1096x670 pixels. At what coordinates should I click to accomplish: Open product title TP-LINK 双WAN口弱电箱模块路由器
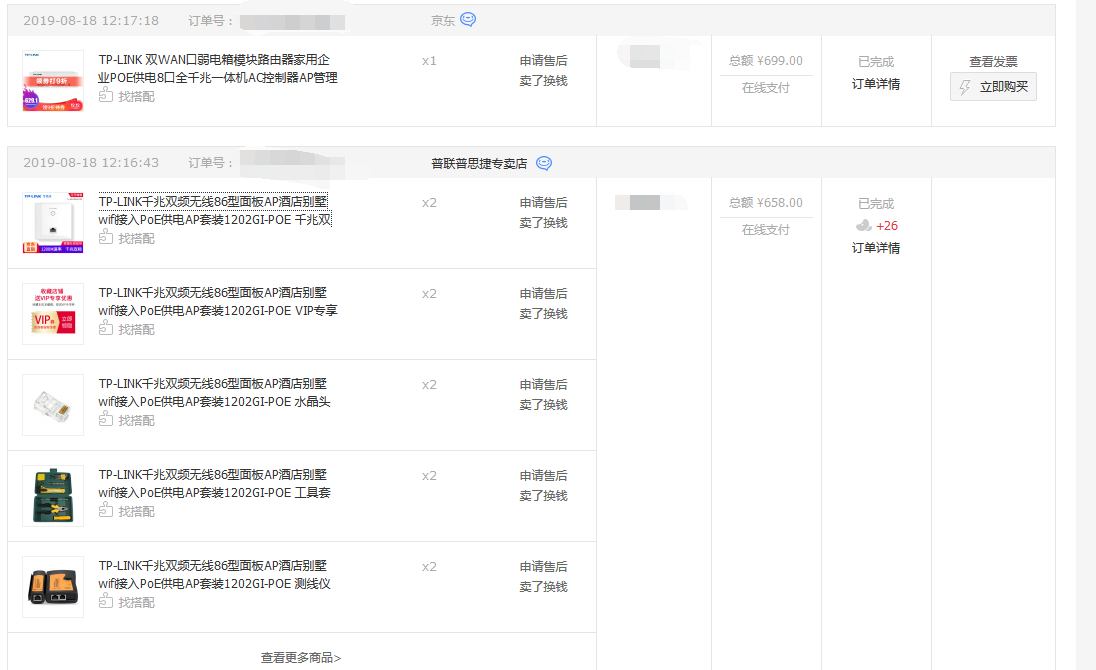217,68
